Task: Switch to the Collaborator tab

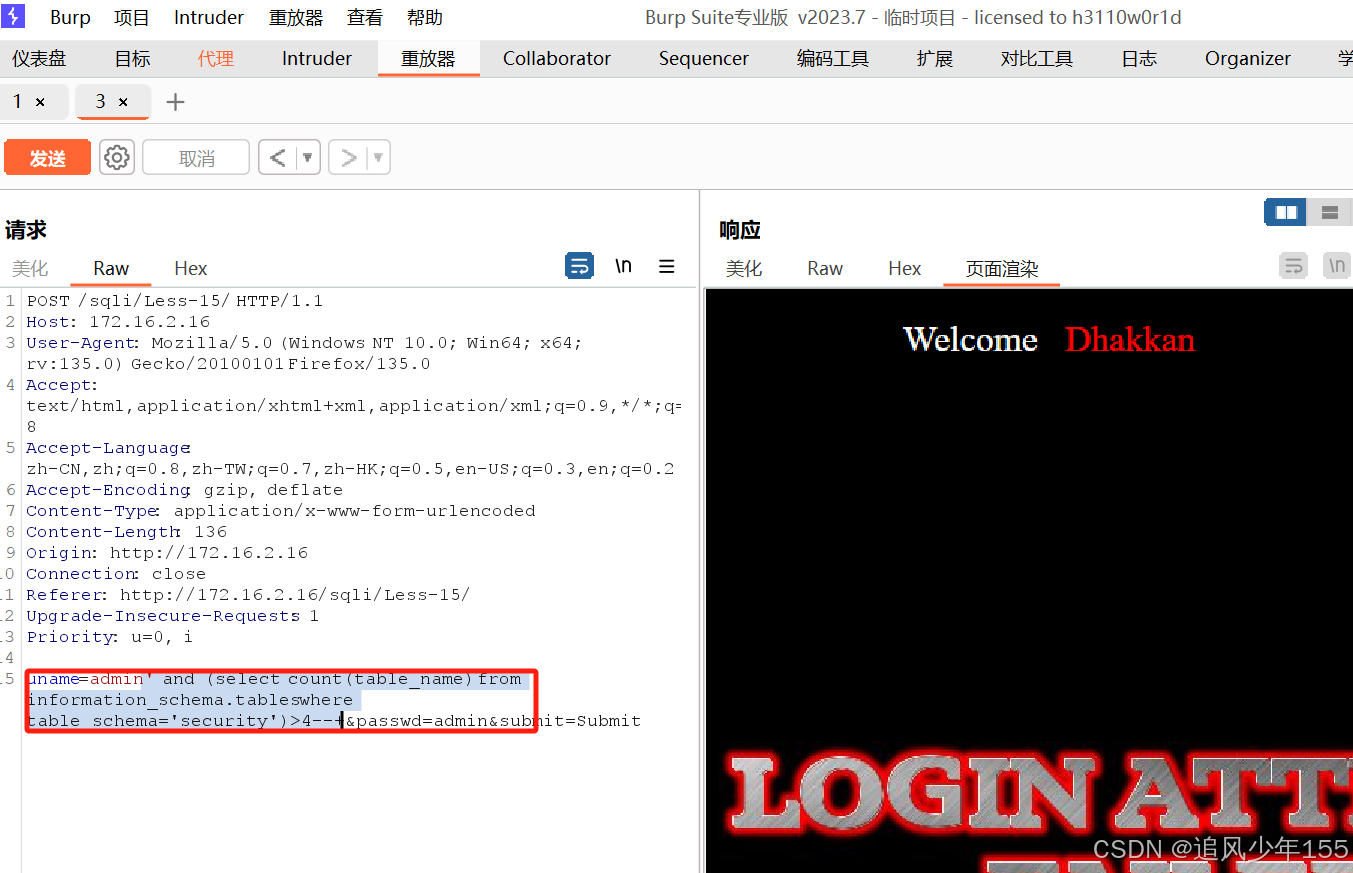Action: tap(557, 58)
